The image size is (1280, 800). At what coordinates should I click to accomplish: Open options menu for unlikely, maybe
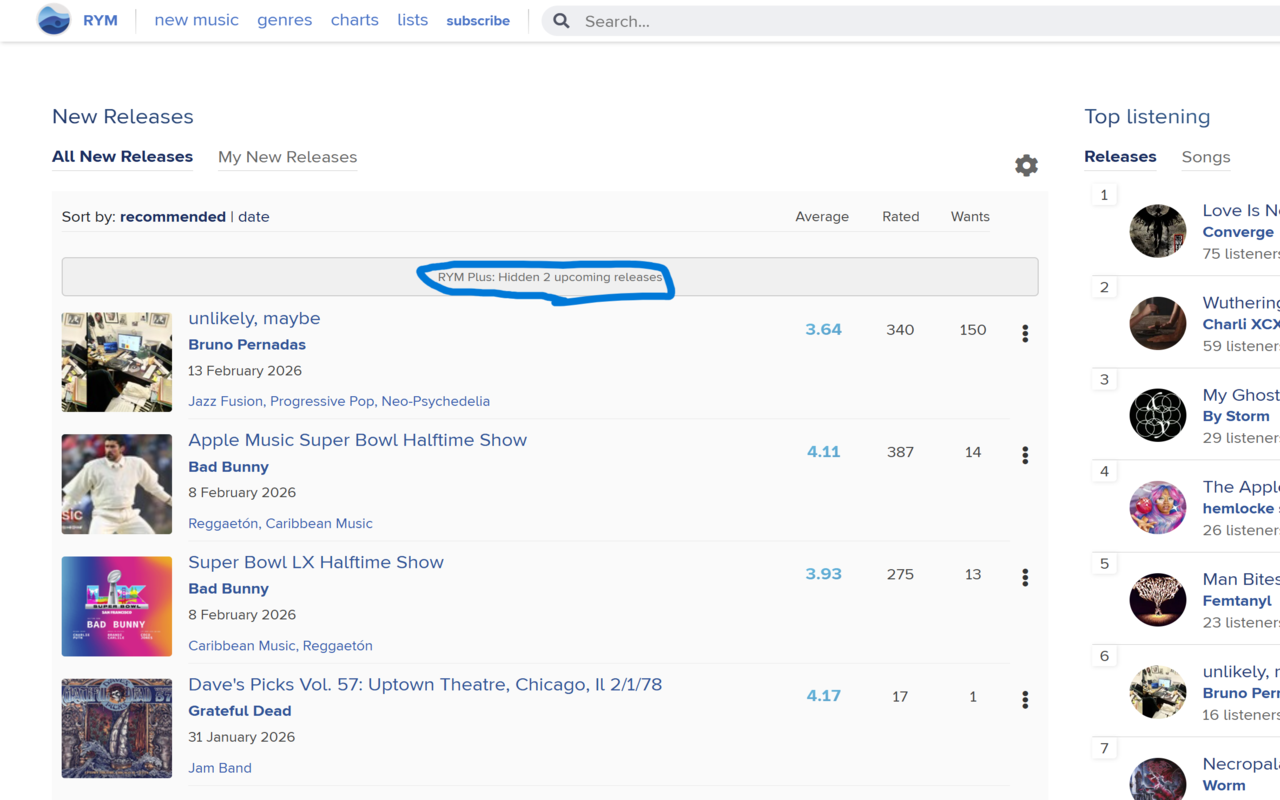pyautogui.click(x=1025, y=333)
